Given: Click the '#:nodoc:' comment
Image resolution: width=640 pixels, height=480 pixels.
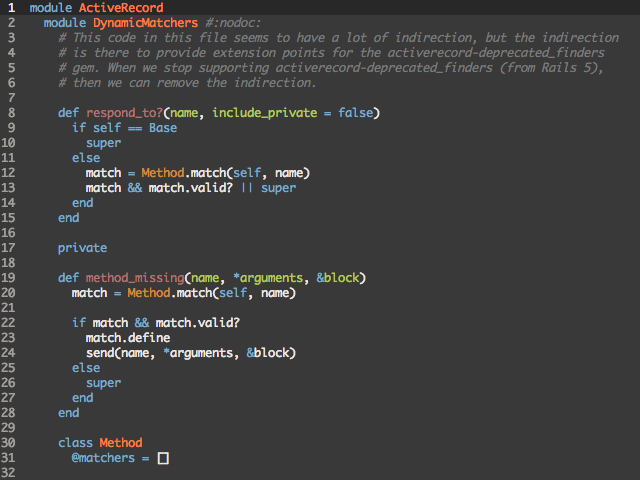Looking at the screenshot, I should coord(233,23).
